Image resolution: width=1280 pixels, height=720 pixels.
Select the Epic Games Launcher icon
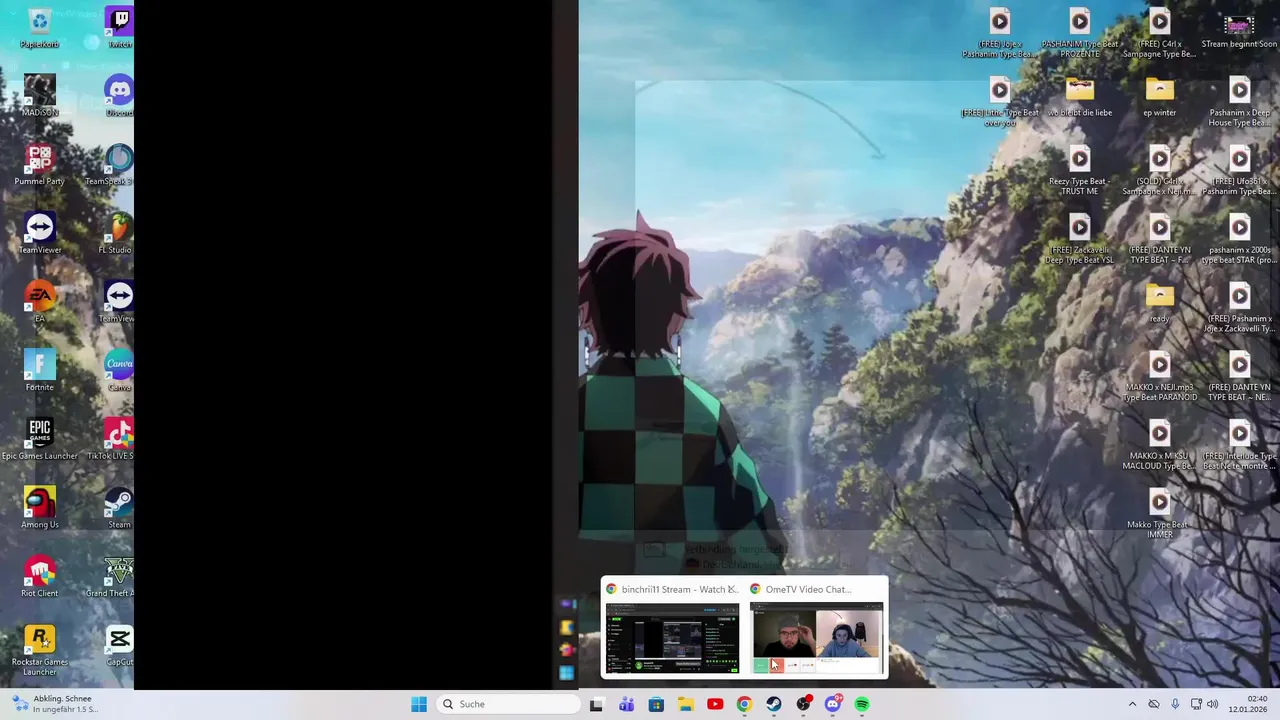click(40, 439)
